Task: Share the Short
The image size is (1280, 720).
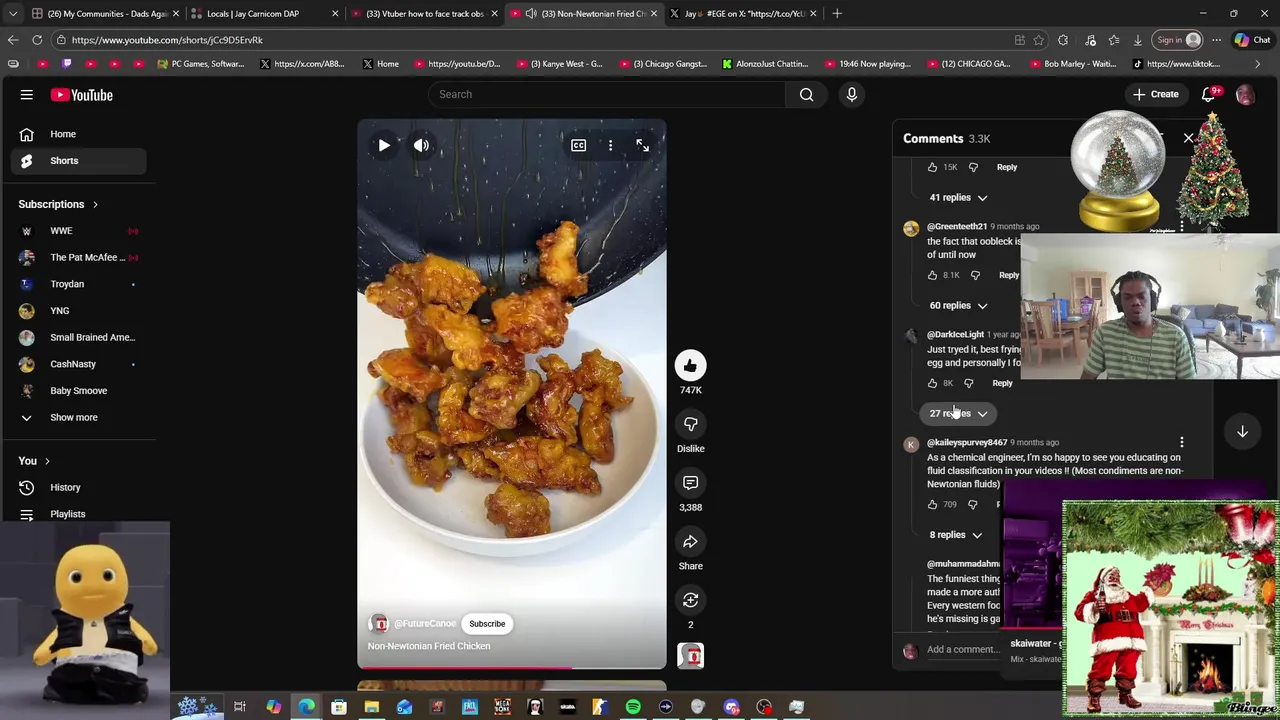Action: [690, 542]
